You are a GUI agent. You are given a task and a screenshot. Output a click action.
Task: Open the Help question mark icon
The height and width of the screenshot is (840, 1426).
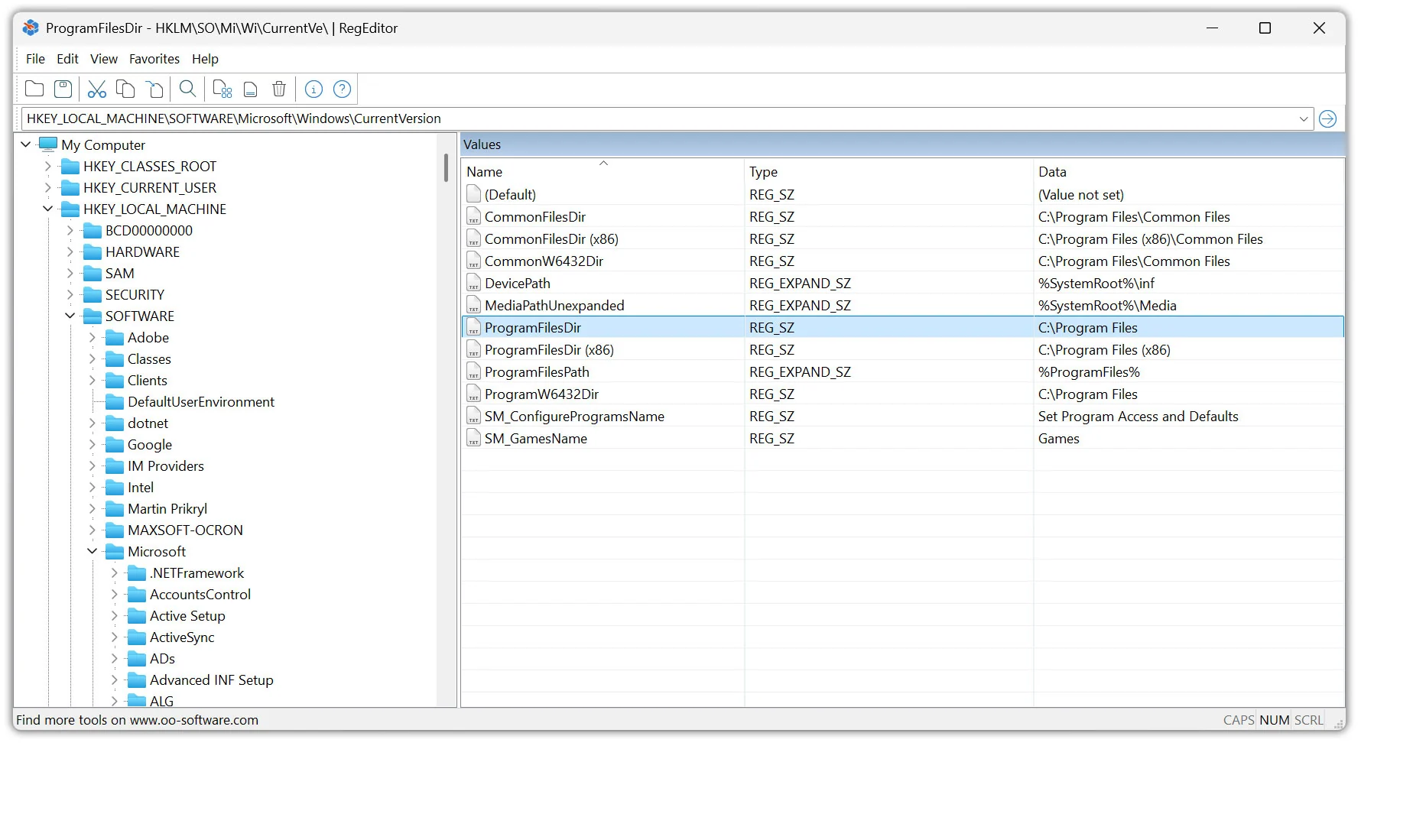(x=343, y=89)
